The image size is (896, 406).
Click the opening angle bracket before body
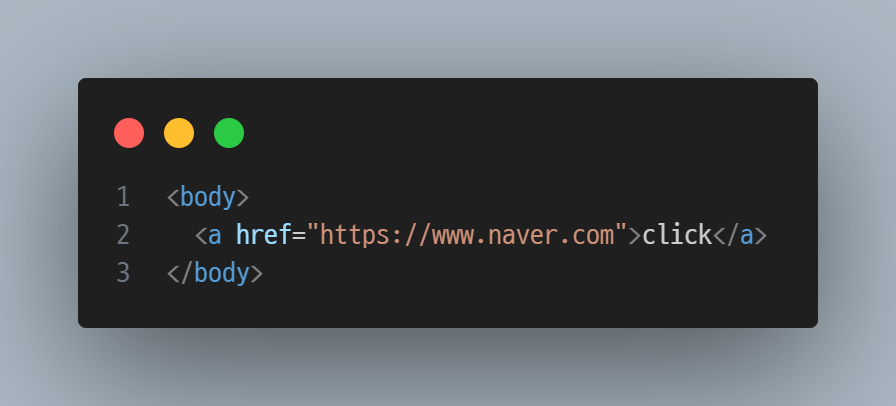point(173,198)
